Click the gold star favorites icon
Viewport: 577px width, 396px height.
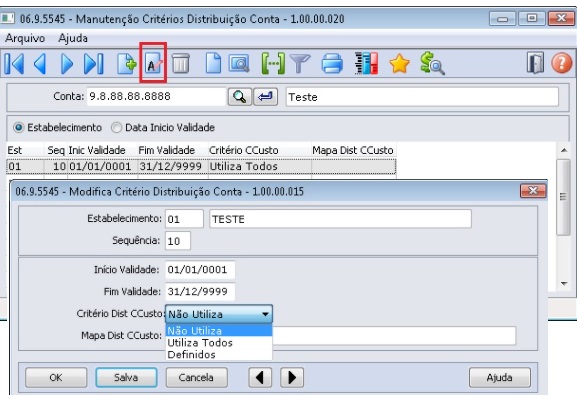[400, 64]
